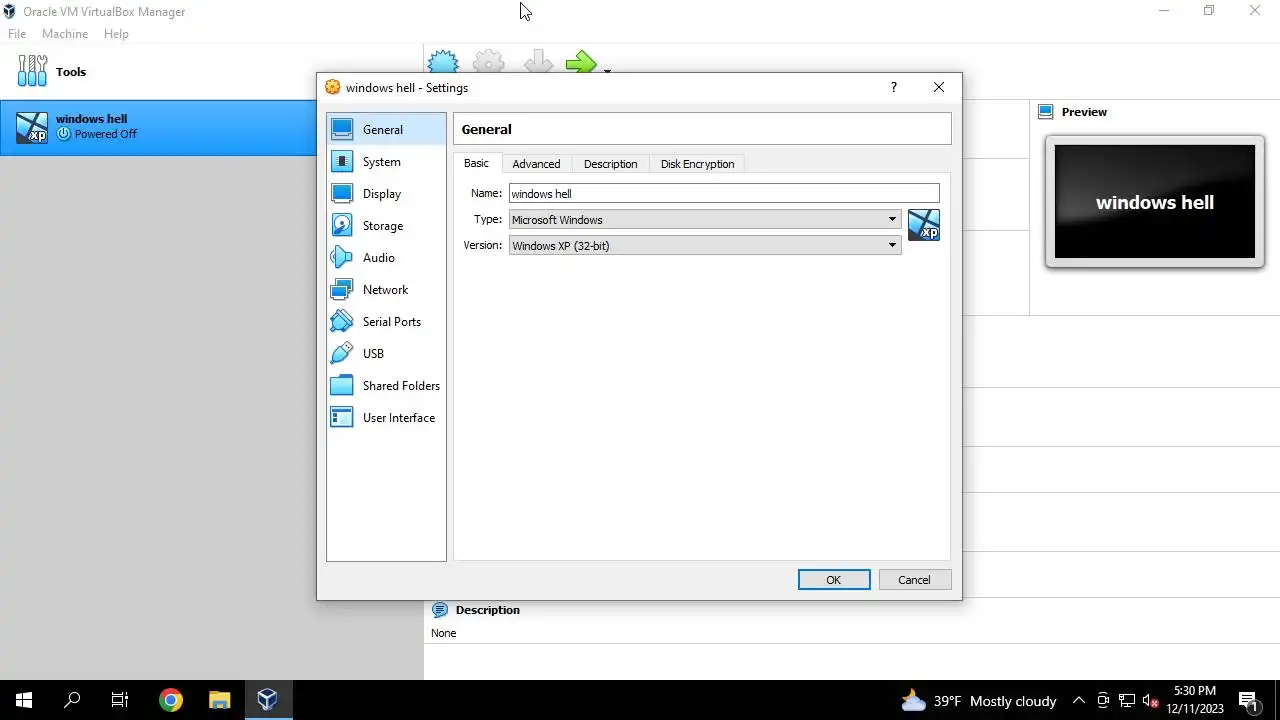Open taskbar Search
Image resolution: width=1280 pixels, height=720 pixels.
click(x=72, y=700)
